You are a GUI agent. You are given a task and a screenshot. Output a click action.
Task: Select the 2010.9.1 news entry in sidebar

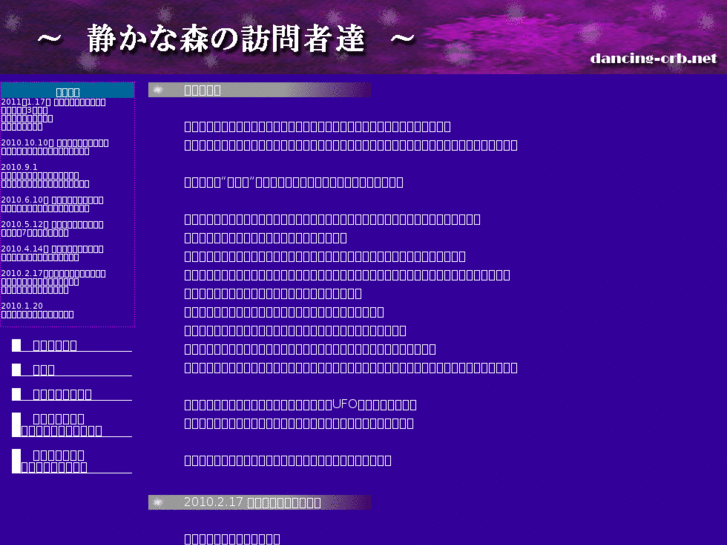45,175
